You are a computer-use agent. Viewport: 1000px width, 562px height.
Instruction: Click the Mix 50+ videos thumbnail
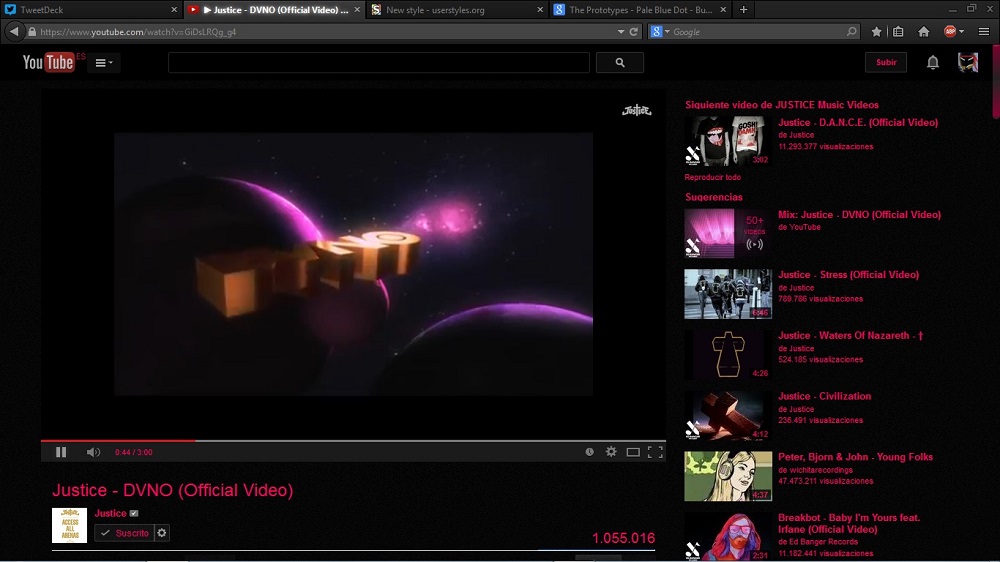(x=728, y=233)
